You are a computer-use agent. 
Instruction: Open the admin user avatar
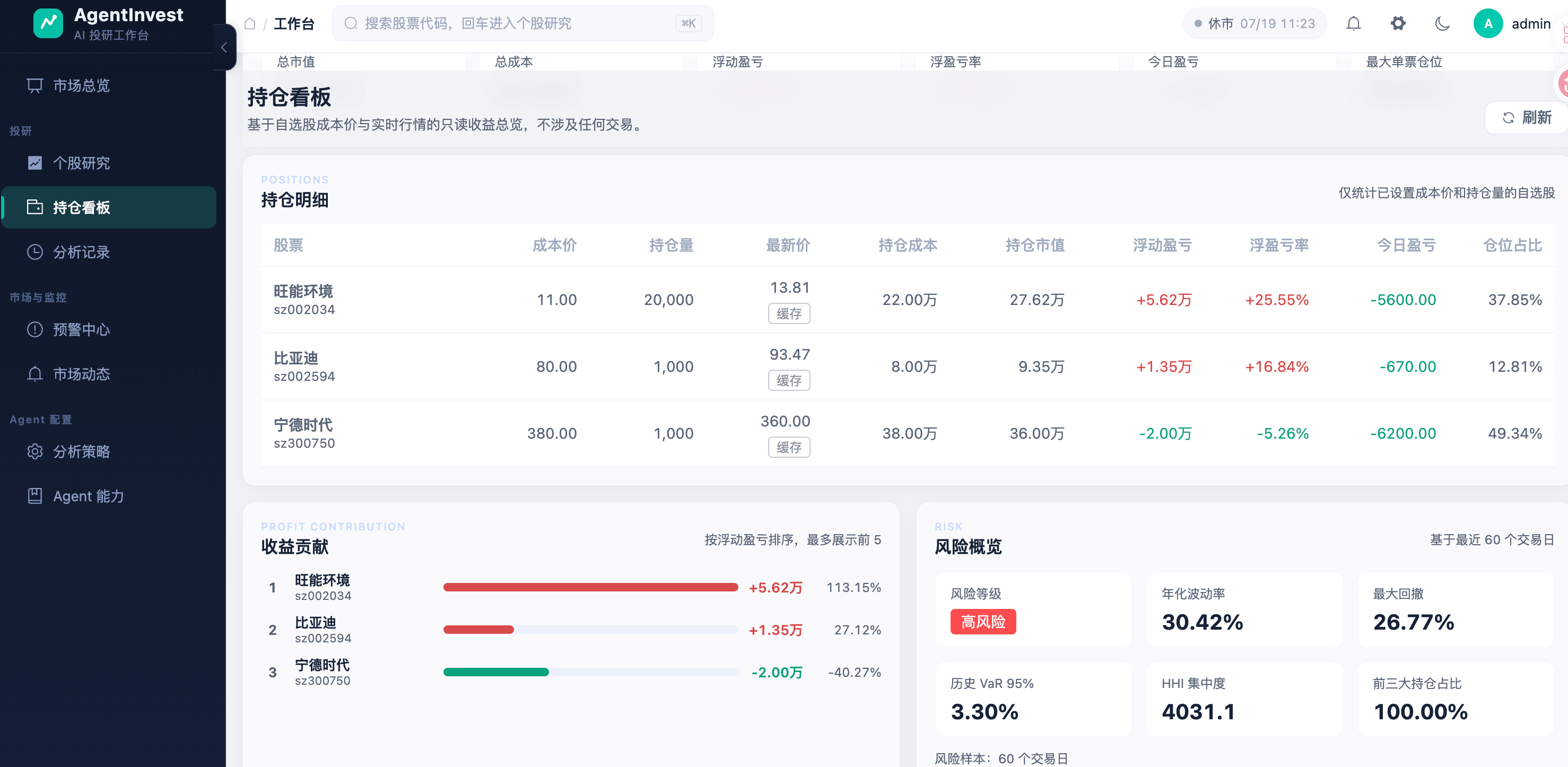pos(1488,24)
